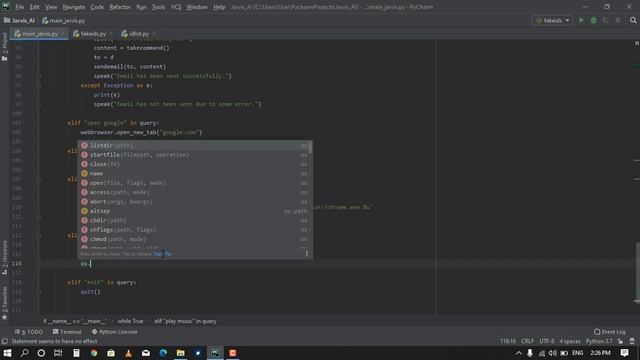Image resolution: width=640 pixels, height=360 pixels.
Task: Open the Refactor menu
Action: [x=120, y=7]
